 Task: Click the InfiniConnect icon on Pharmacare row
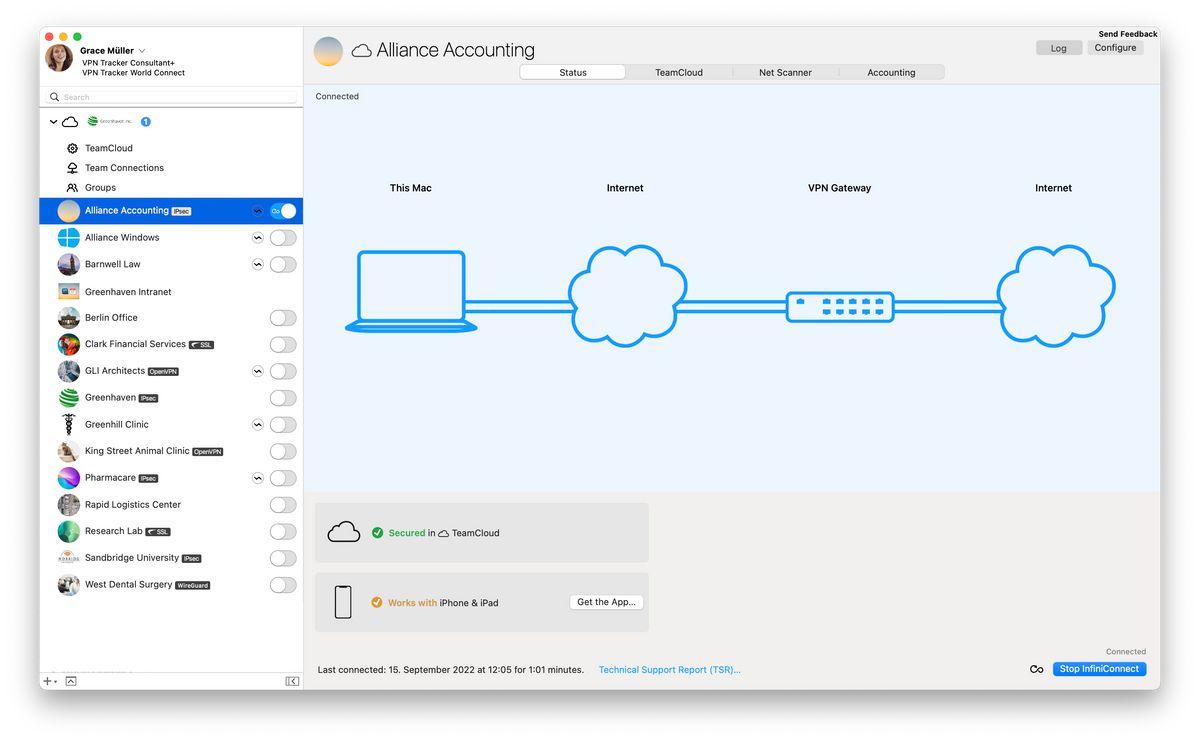pyautogui.click(x=258, y=478)
